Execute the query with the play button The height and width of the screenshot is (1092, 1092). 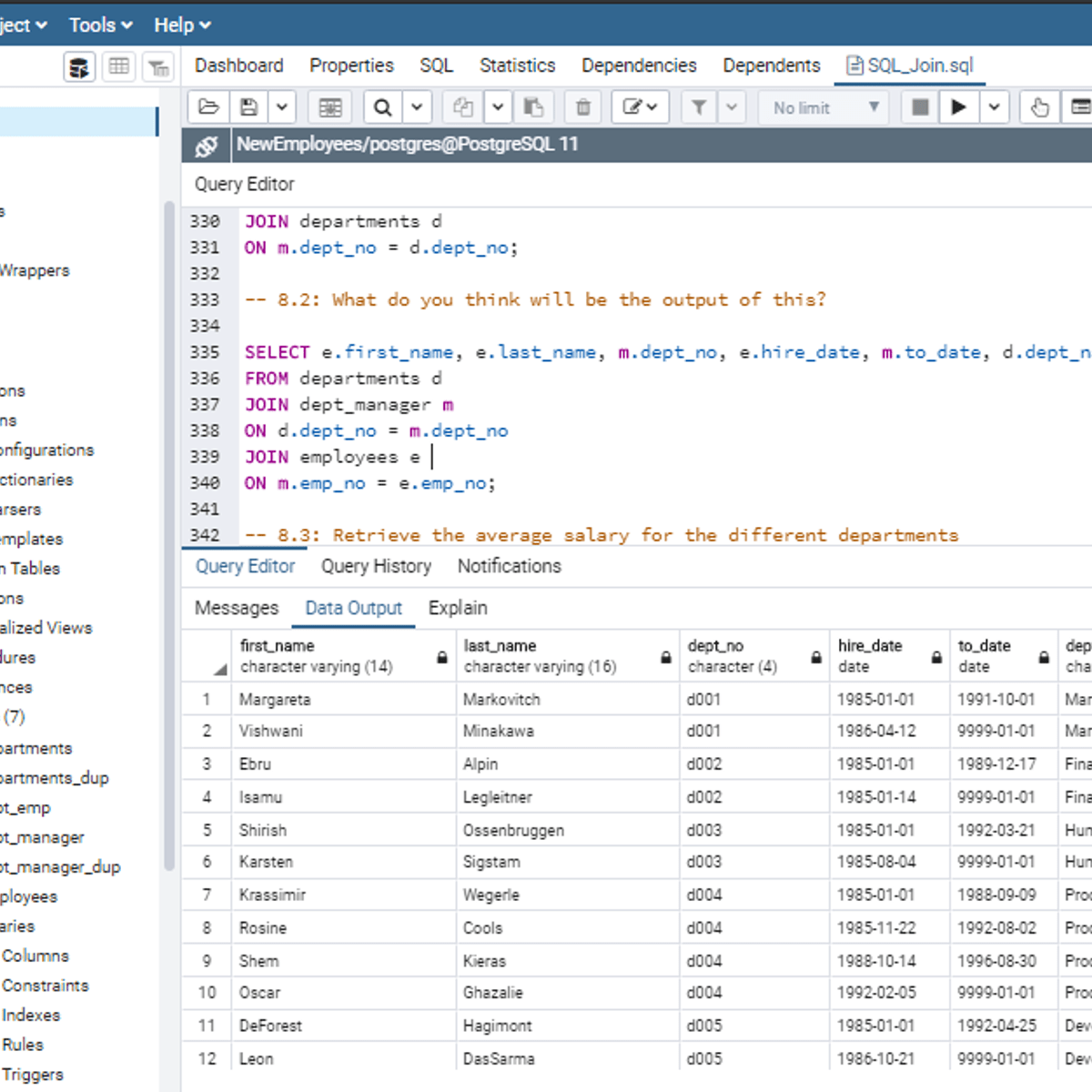958,106
